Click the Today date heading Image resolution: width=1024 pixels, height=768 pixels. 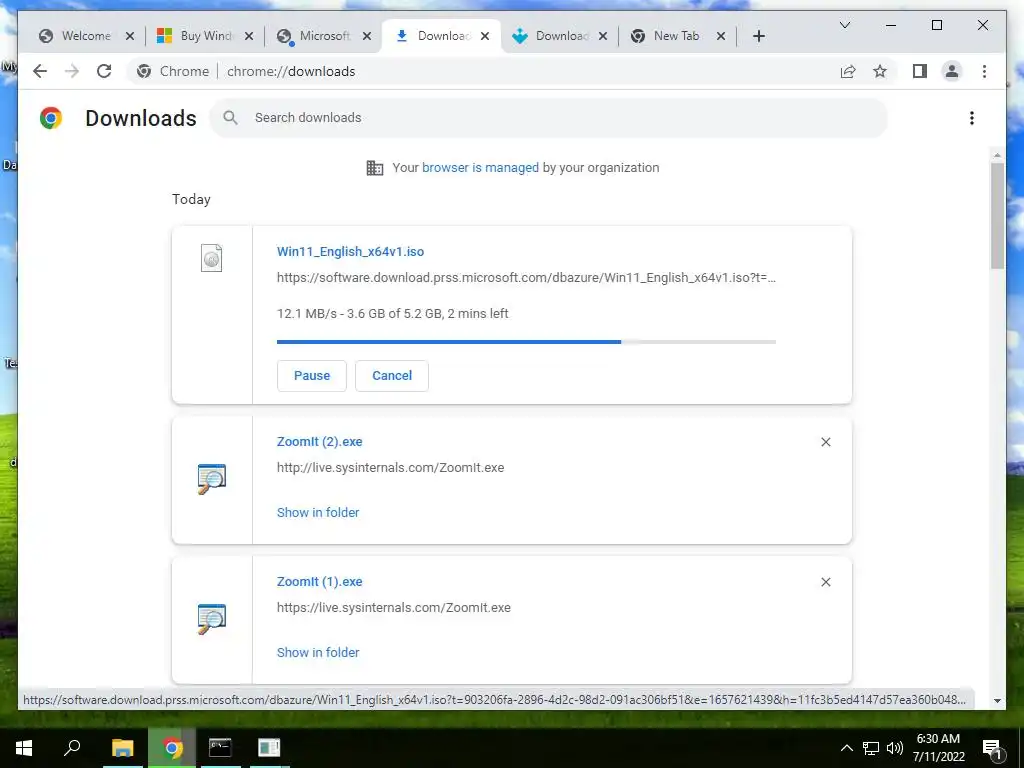(x=191, y=199)
